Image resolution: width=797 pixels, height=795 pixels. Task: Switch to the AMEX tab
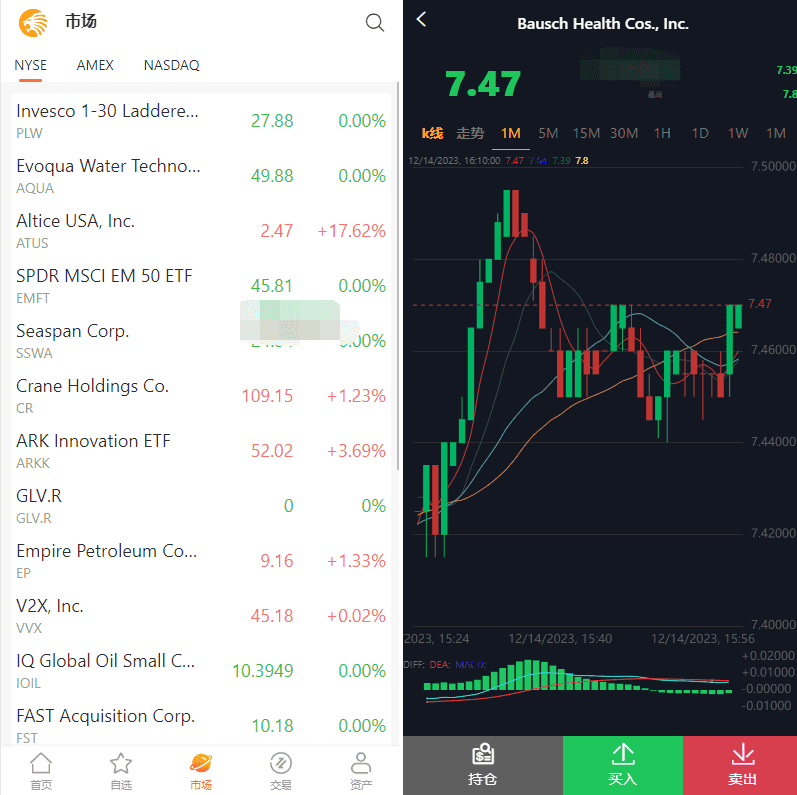(x=95, y=65)
